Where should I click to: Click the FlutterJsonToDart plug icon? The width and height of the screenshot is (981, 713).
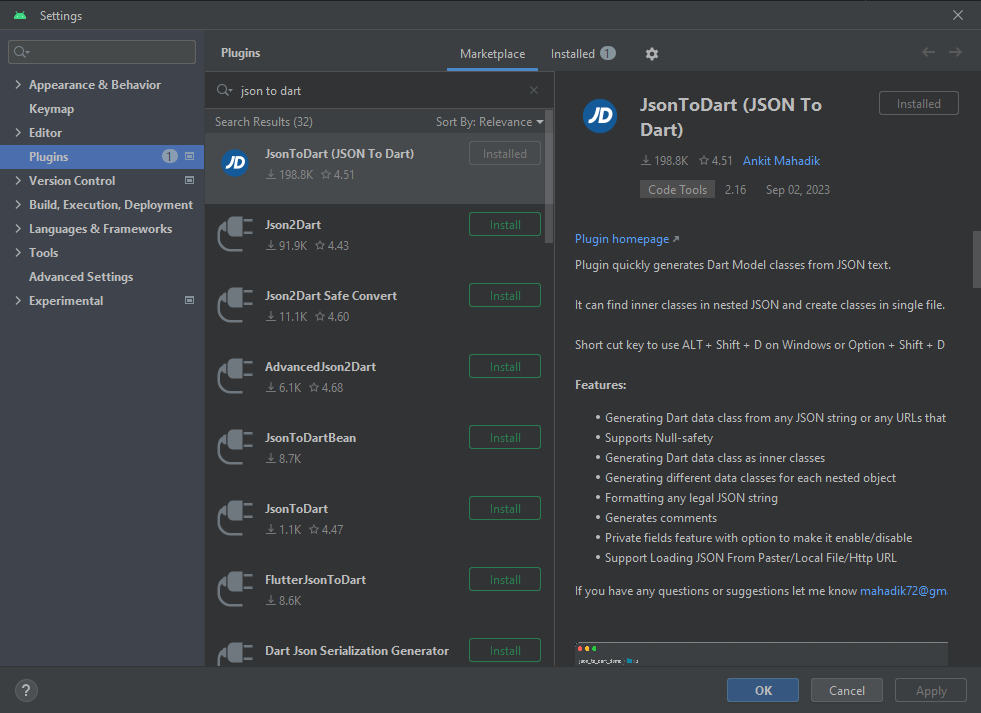click(235, 589)
